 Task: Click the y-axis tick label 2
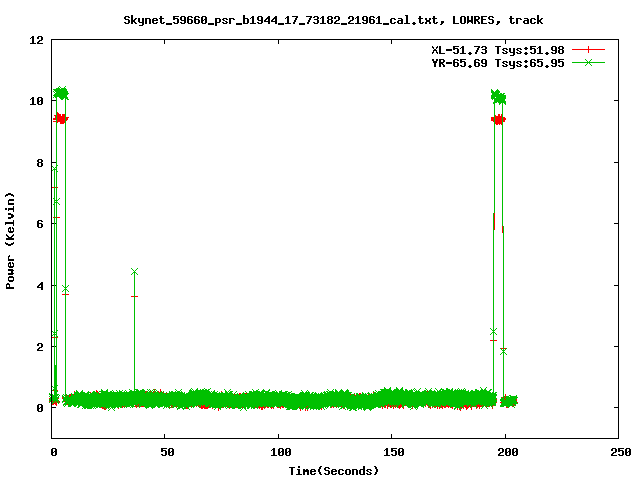[40, 347]
